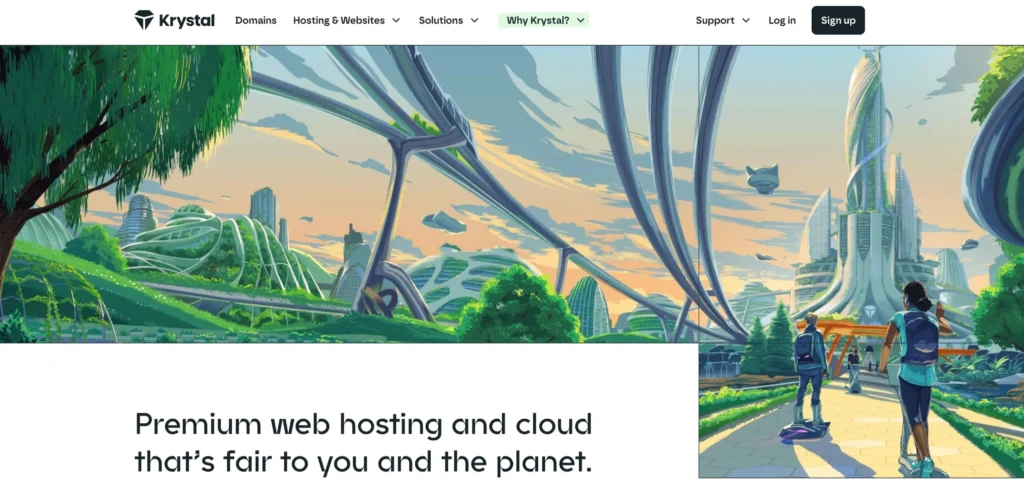Click the cat-shaped airship in the illustration
Viewport: 1024px width, 484px height.
[762, 178]
